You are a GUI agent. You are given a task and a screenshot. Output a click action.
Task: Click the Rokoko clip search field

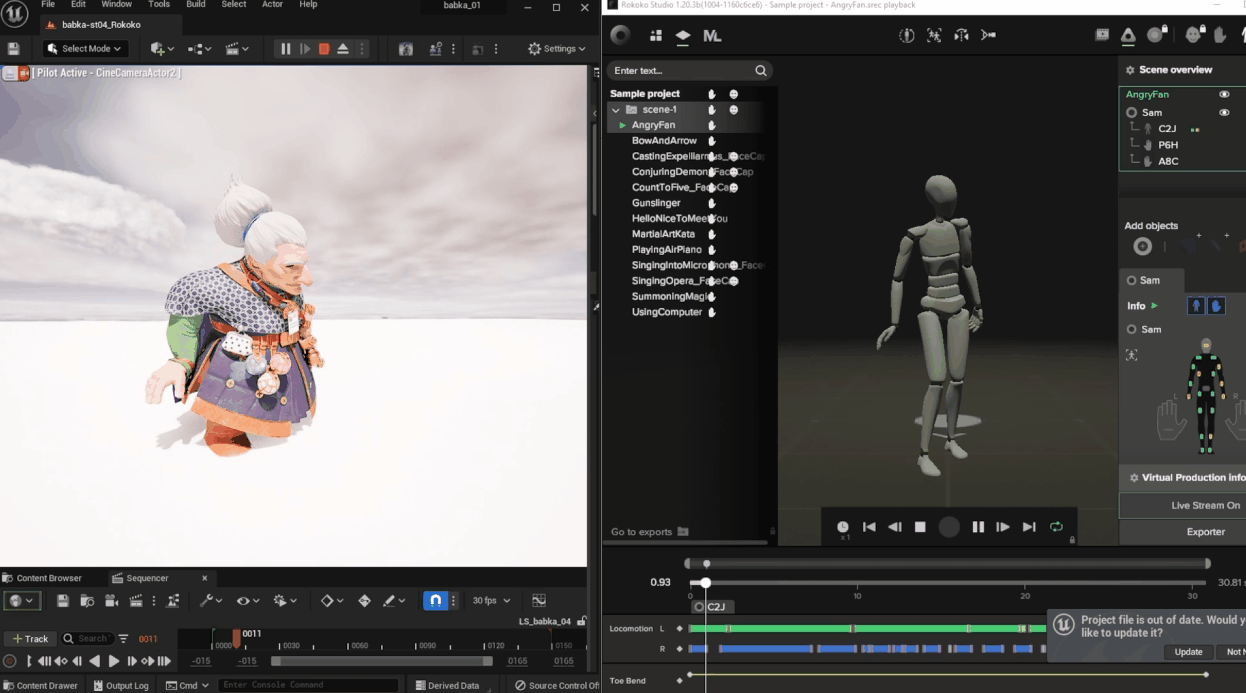coord(682,71)
